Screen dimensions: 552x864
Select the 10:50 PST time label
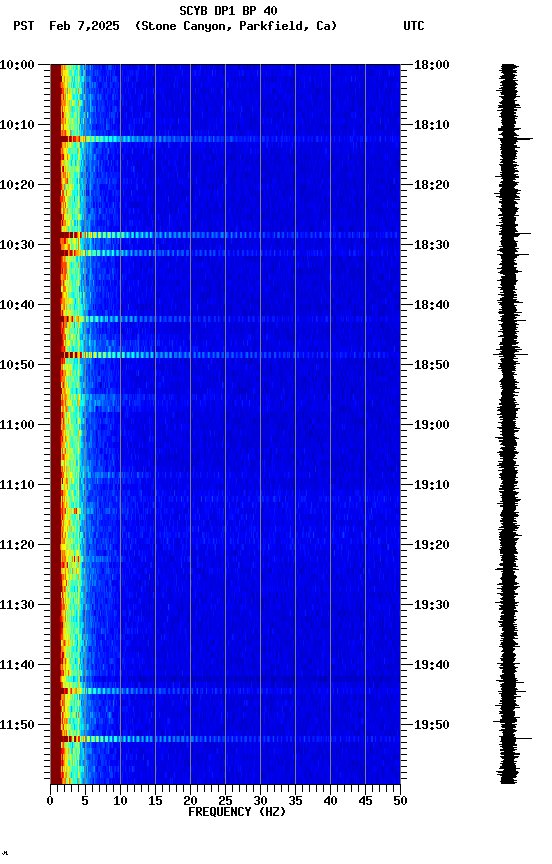(17, 365)
